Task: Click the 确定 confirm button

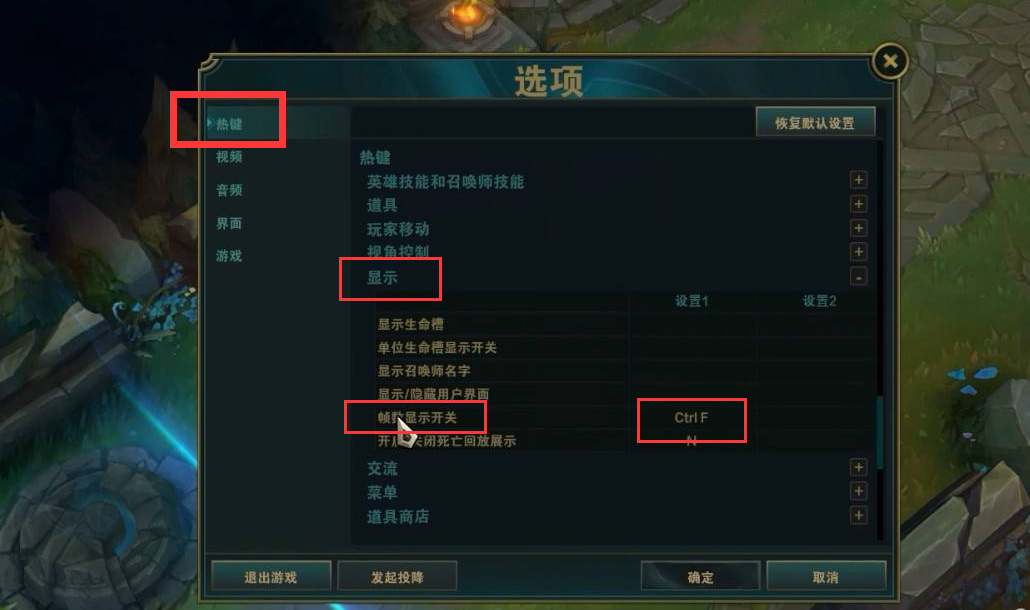Action: click(x=700, y=577)
